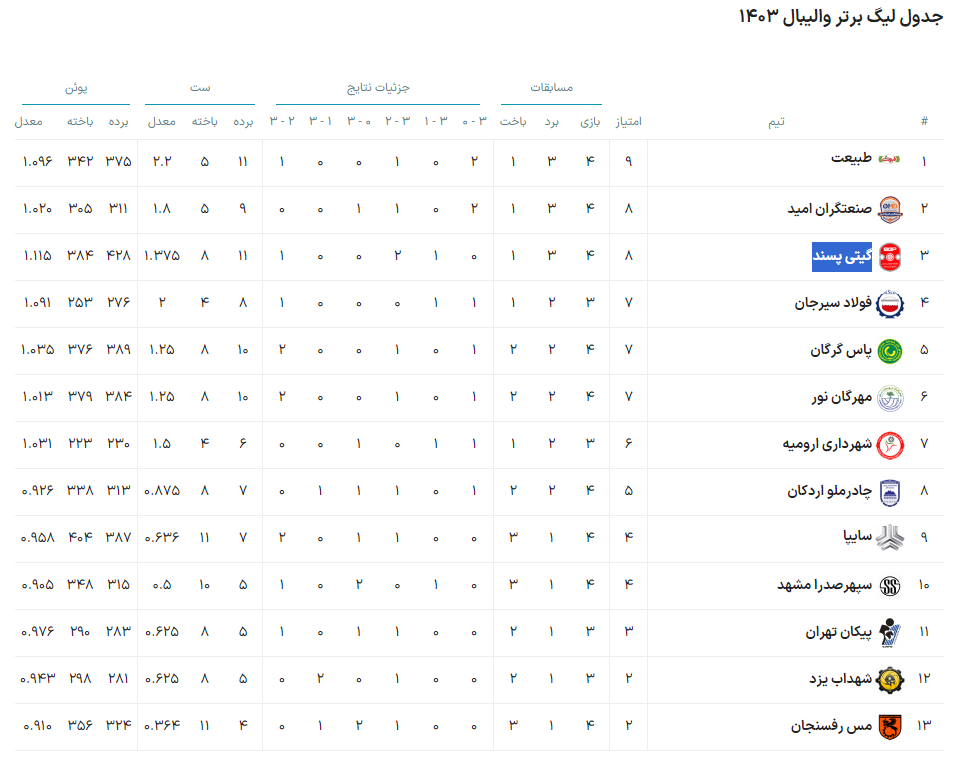Click the برد column header
The image size is (958, 765).
click(x=552, y=122)
